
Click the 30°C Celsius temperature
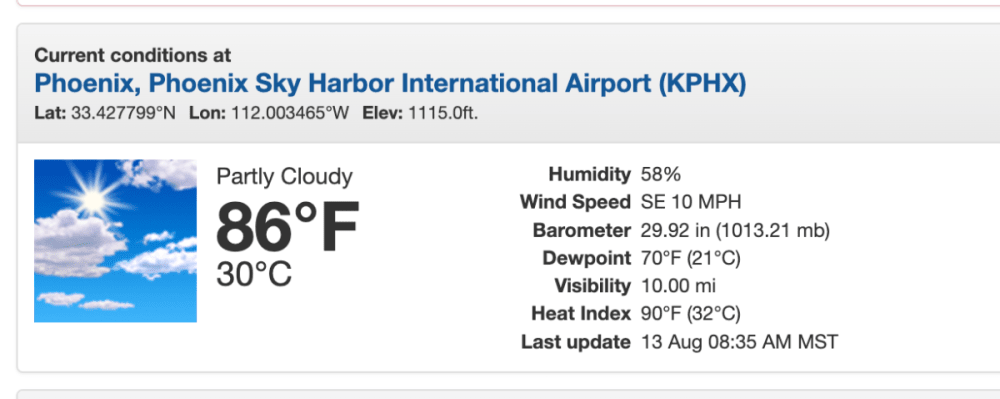pyautogui.click(x=254, y=275)
